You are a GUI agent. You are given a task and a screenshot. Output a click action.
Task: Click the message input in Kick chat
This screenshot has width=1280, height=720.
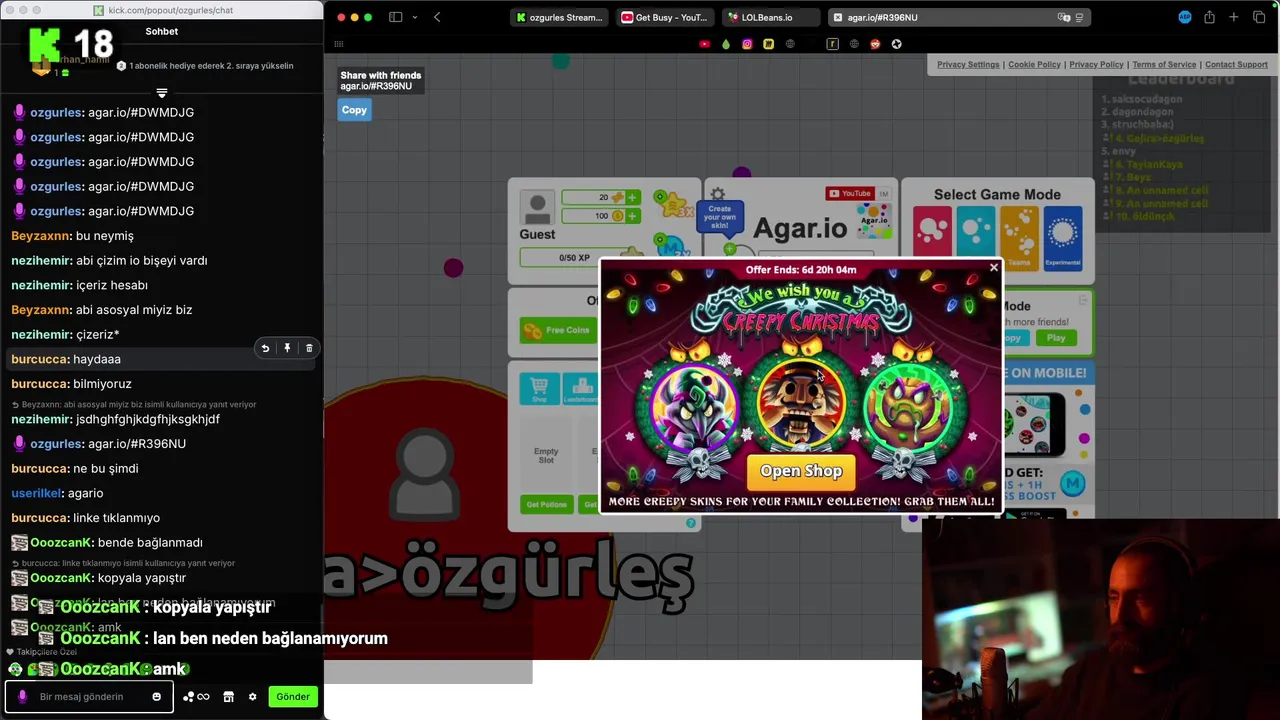pos(90,696)
